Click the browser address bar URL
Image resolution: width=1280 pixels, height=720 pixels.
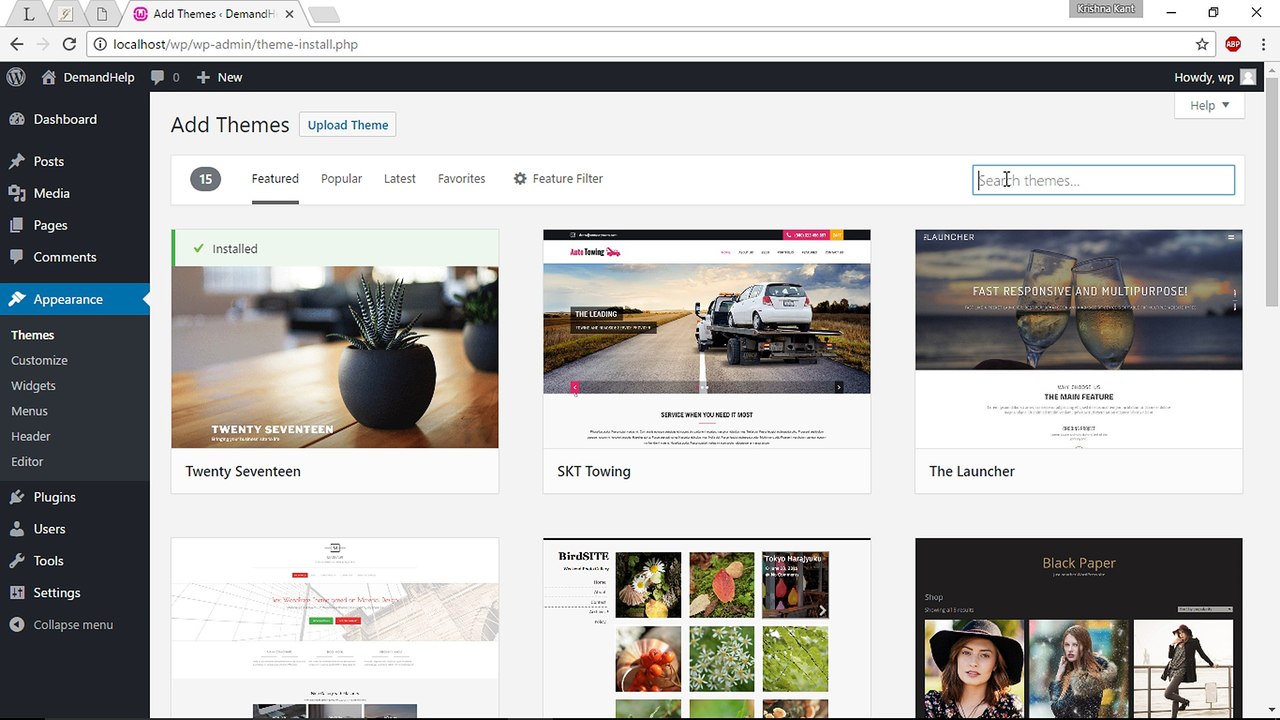pyautogui.click(x=235, y=44)
